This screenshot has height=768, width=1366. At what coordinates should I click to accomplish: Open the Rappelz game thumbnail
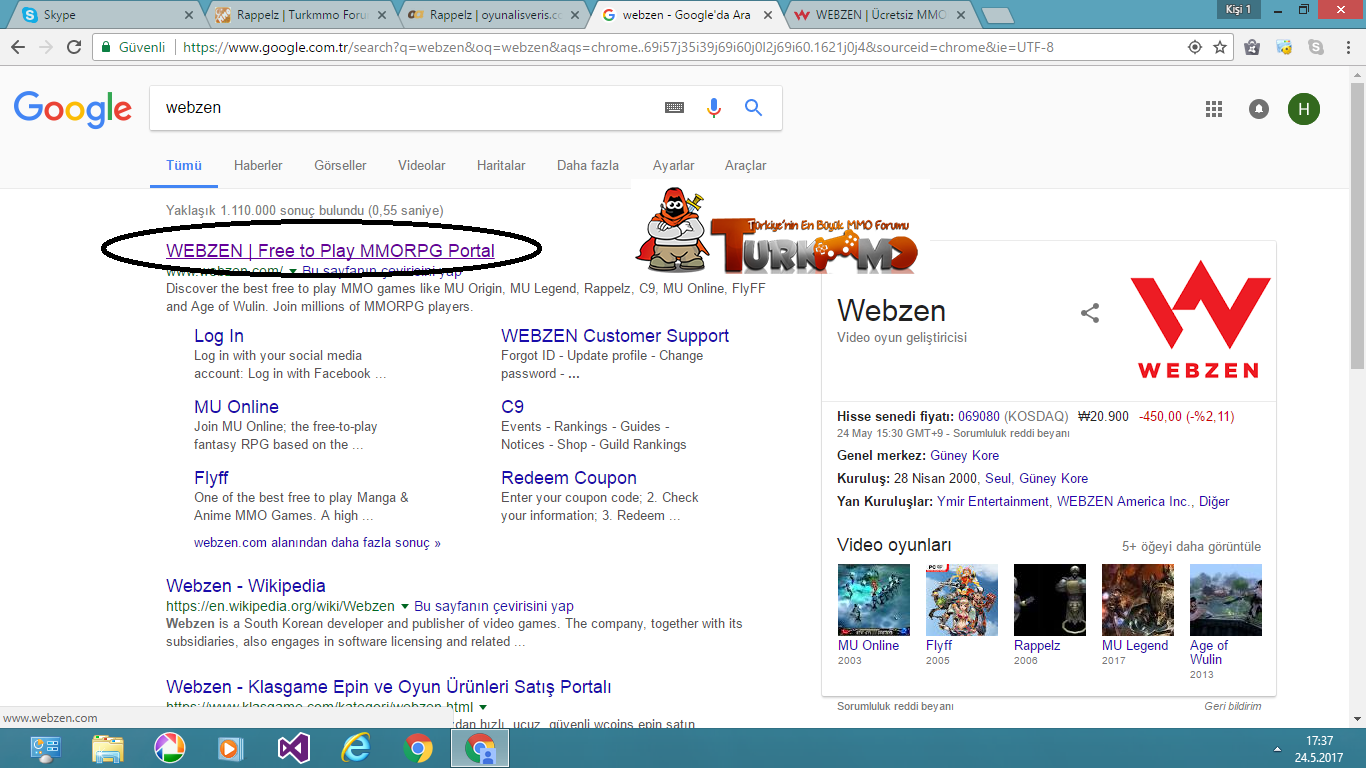tap(1050, 600)
